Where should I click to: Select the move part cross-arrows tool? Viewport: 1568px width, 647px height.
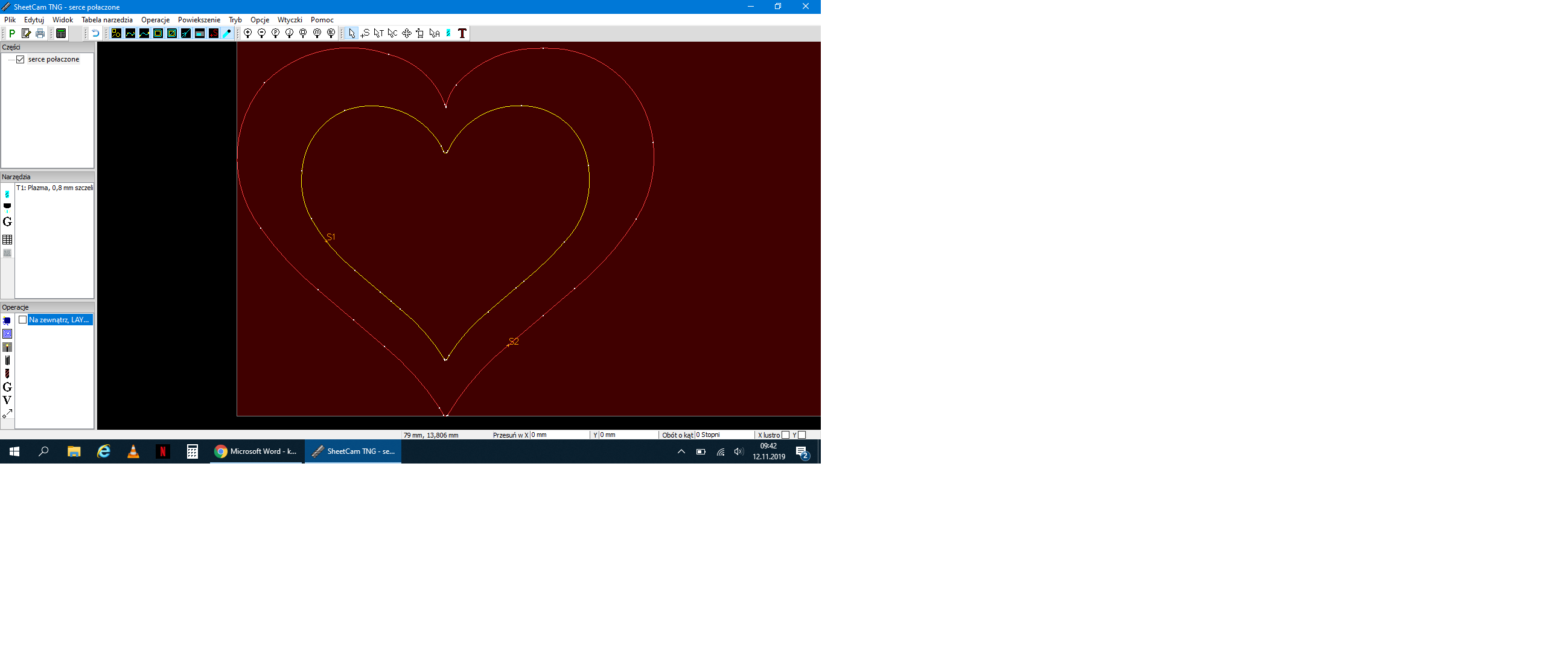(x=407, y=33)
